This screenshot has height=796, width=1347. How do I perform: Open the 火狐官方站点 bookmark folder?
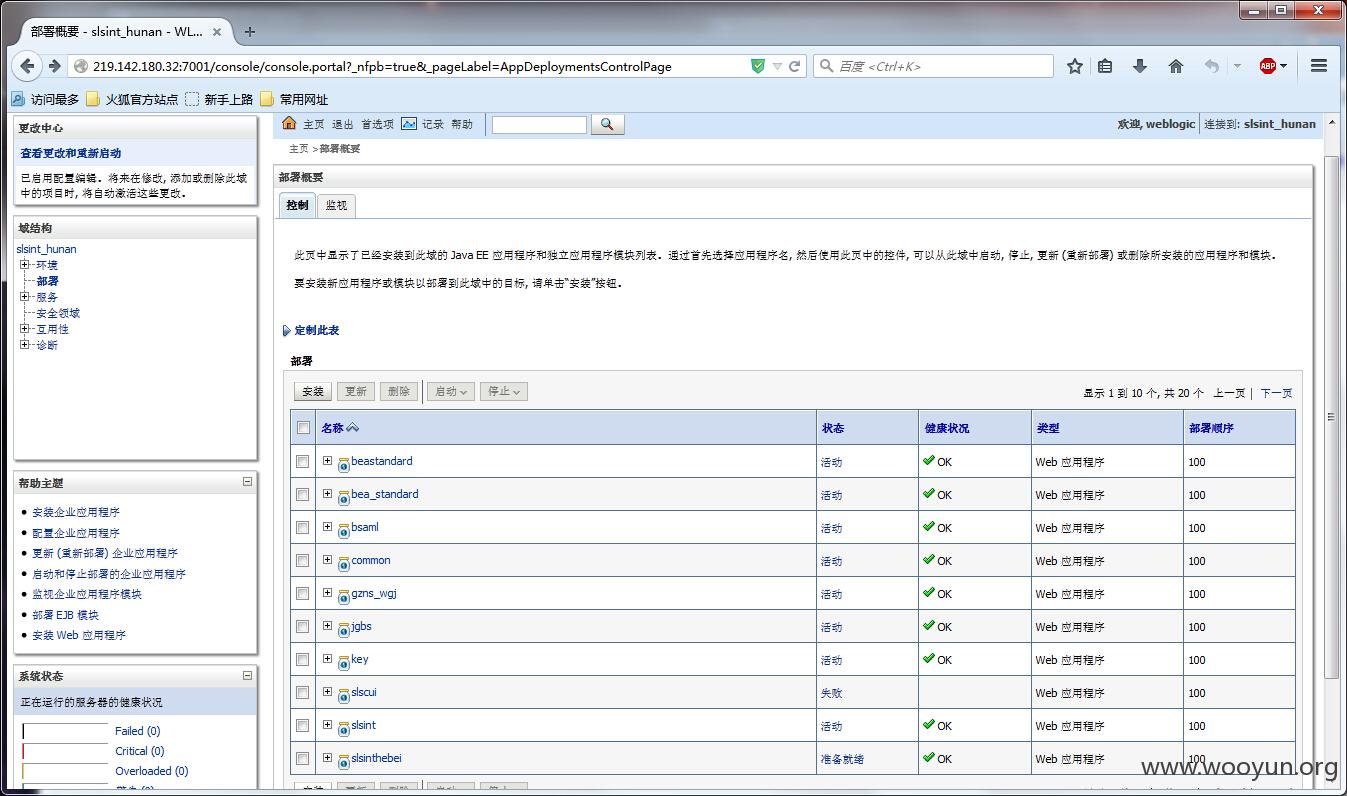pos(131,99)
